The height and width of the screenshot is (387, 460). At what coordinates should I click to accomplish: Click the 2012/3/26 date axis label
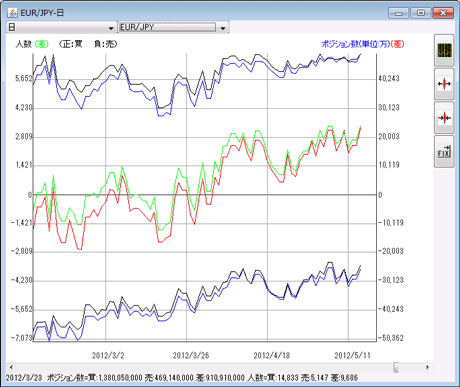point(191,355)
